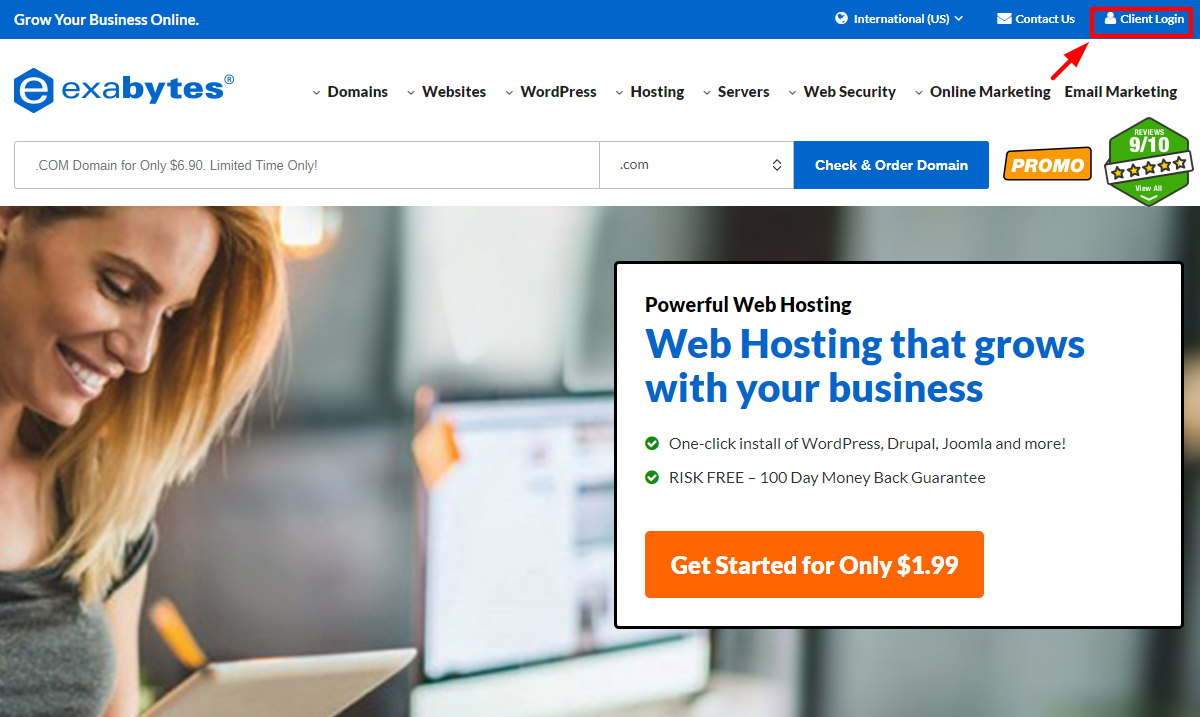Expand the Online Marketing menu

click(x=982, y=92)
